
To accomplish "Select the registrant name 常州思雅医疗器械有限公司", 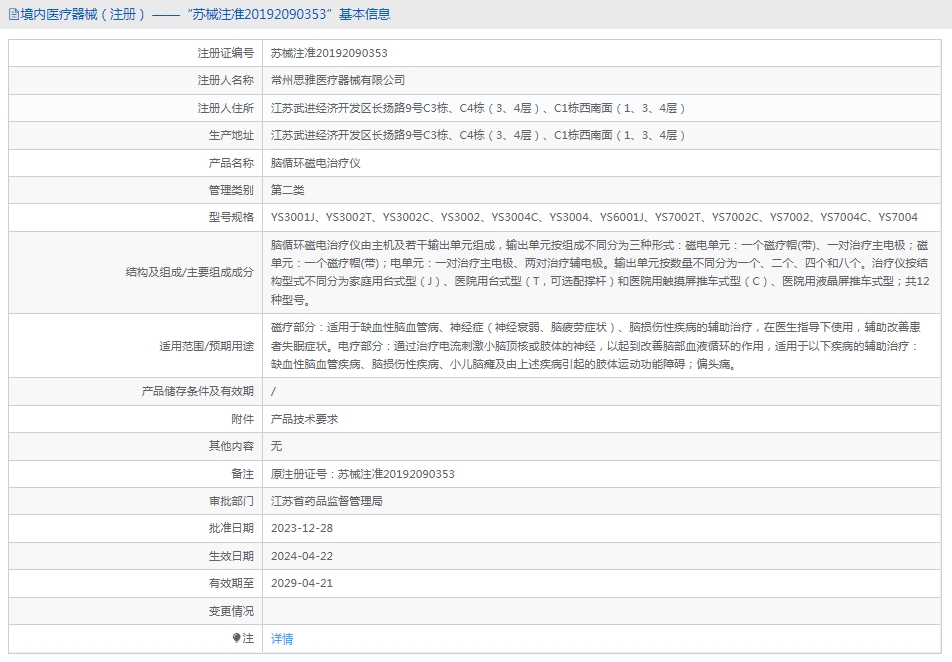I will [338, 80].
